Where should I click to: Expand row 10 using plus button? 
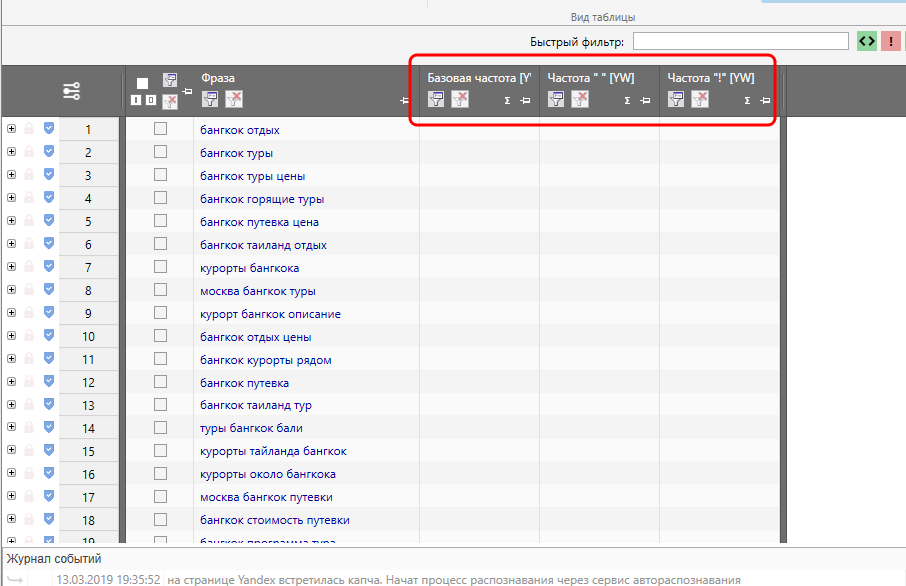(11, 336)
